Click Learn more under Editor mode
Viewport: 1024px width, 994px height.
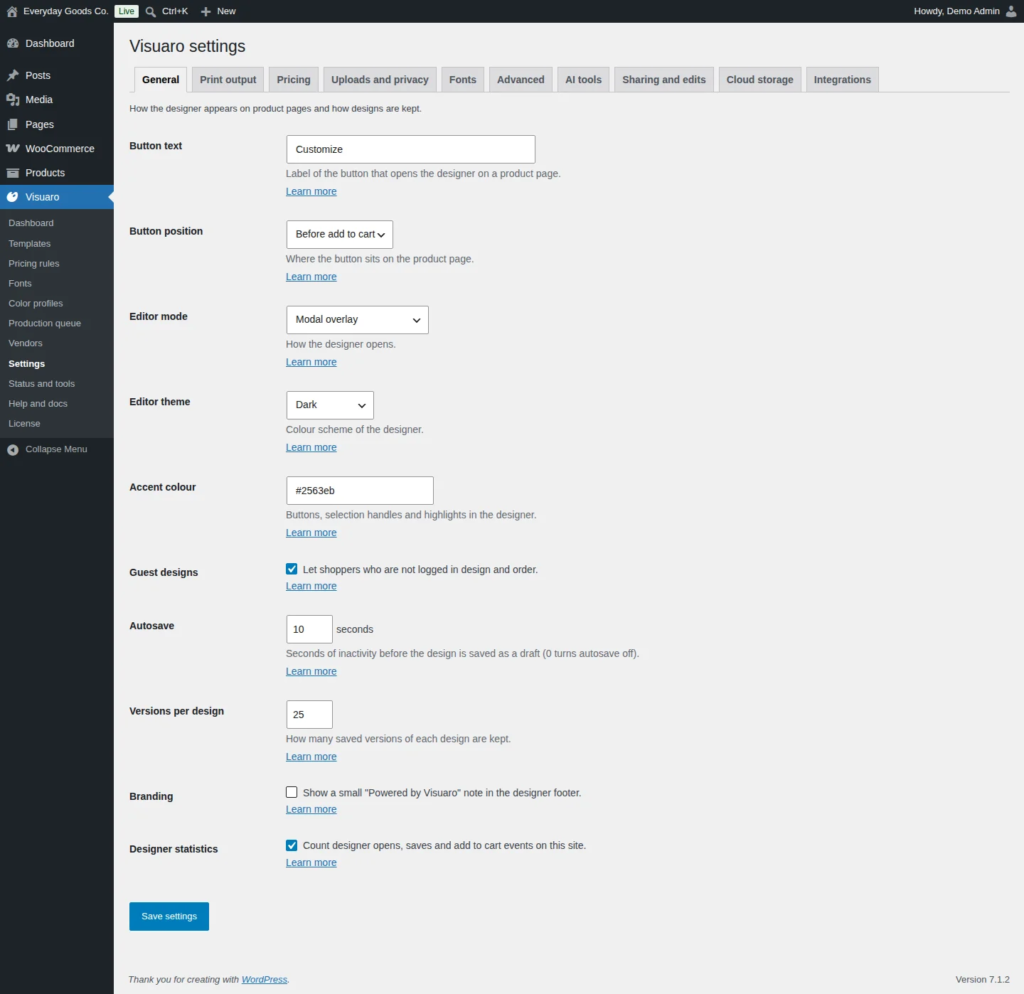[x=311, y=362]
